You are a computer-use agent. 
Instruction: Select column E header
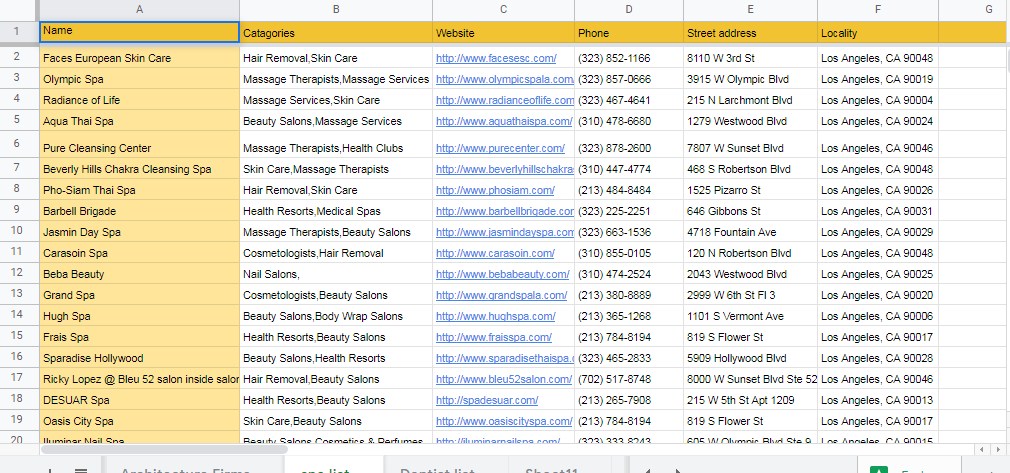tap(750, 10)
